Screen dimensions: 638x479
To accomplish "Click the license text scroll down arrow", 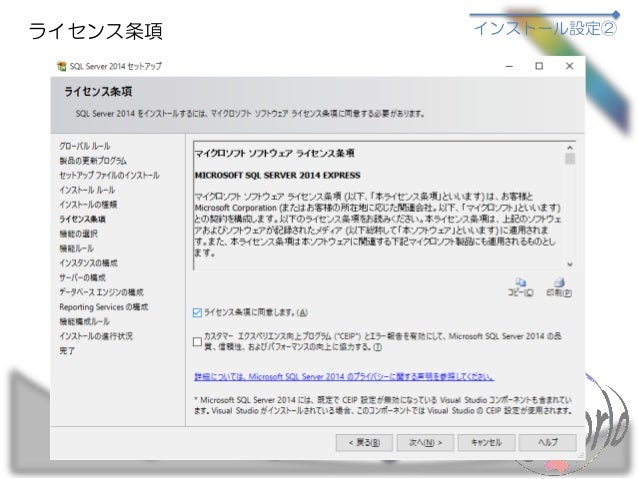I will pos(570,264).
